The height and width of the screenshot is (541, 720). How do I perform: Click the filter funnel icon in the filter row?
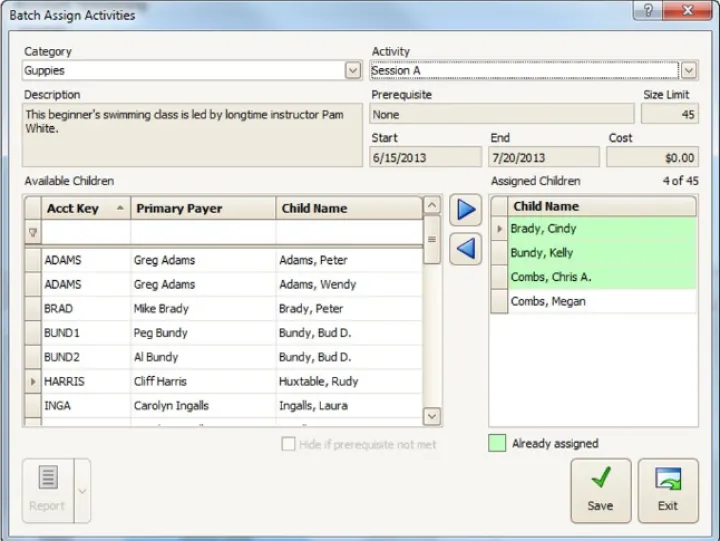tap(33, 232)
